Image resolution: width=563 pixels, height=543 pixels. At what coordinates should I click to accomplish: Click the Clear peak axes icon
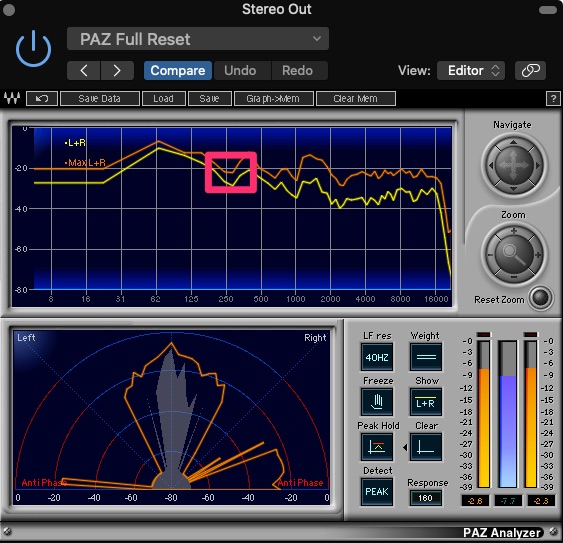point(425,447)
